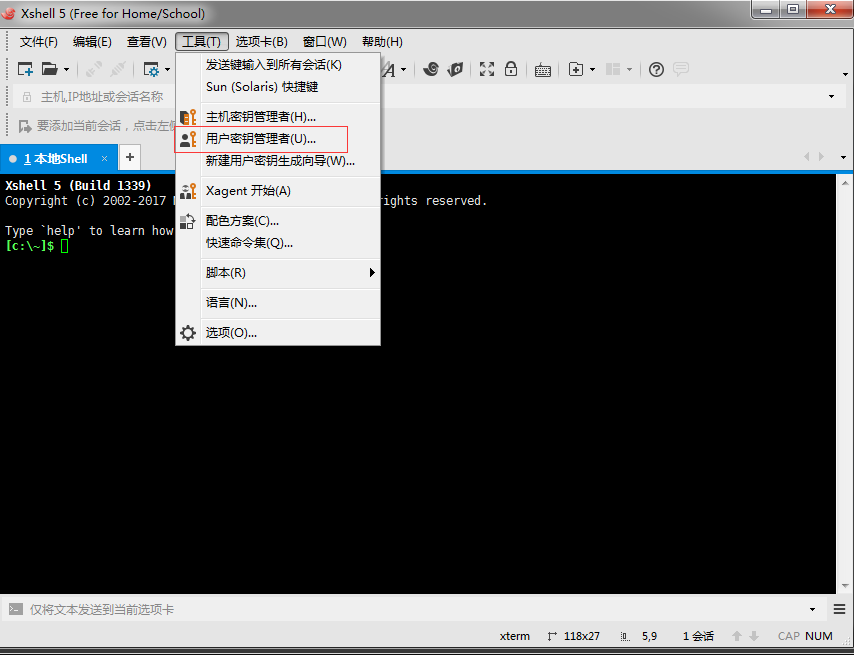Viewport: 854px width, 655px height.
Task: Open 选项(O) in the Tools menu
Action: pos(231,333)
